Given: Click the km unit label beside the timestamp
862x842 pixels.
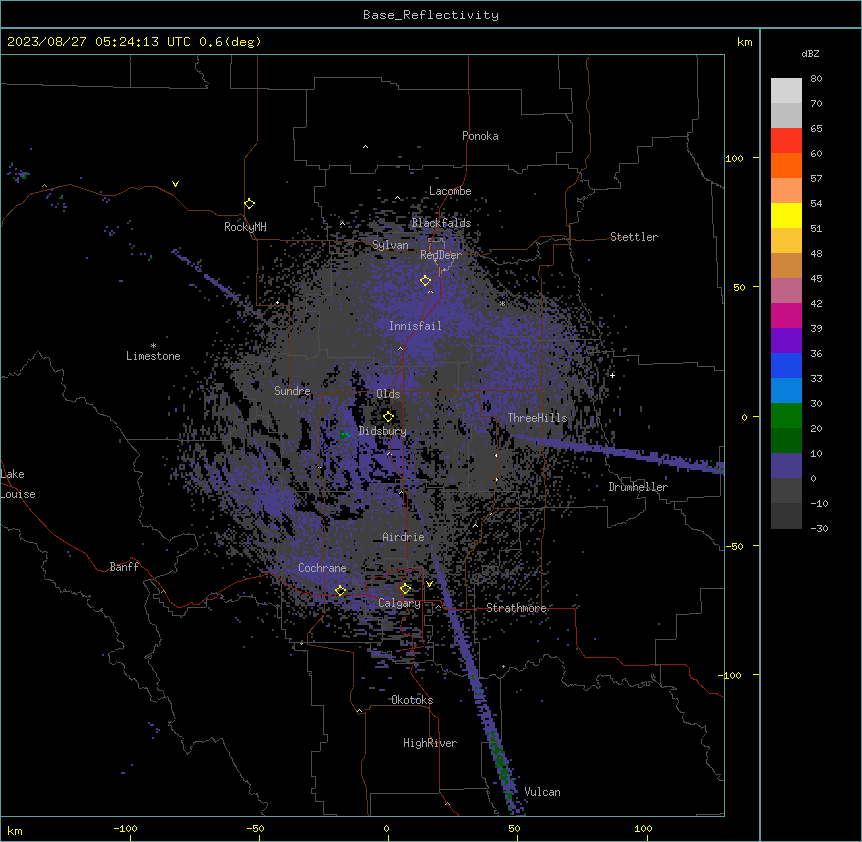Looking at the screenshot, I should coord(745,42).
